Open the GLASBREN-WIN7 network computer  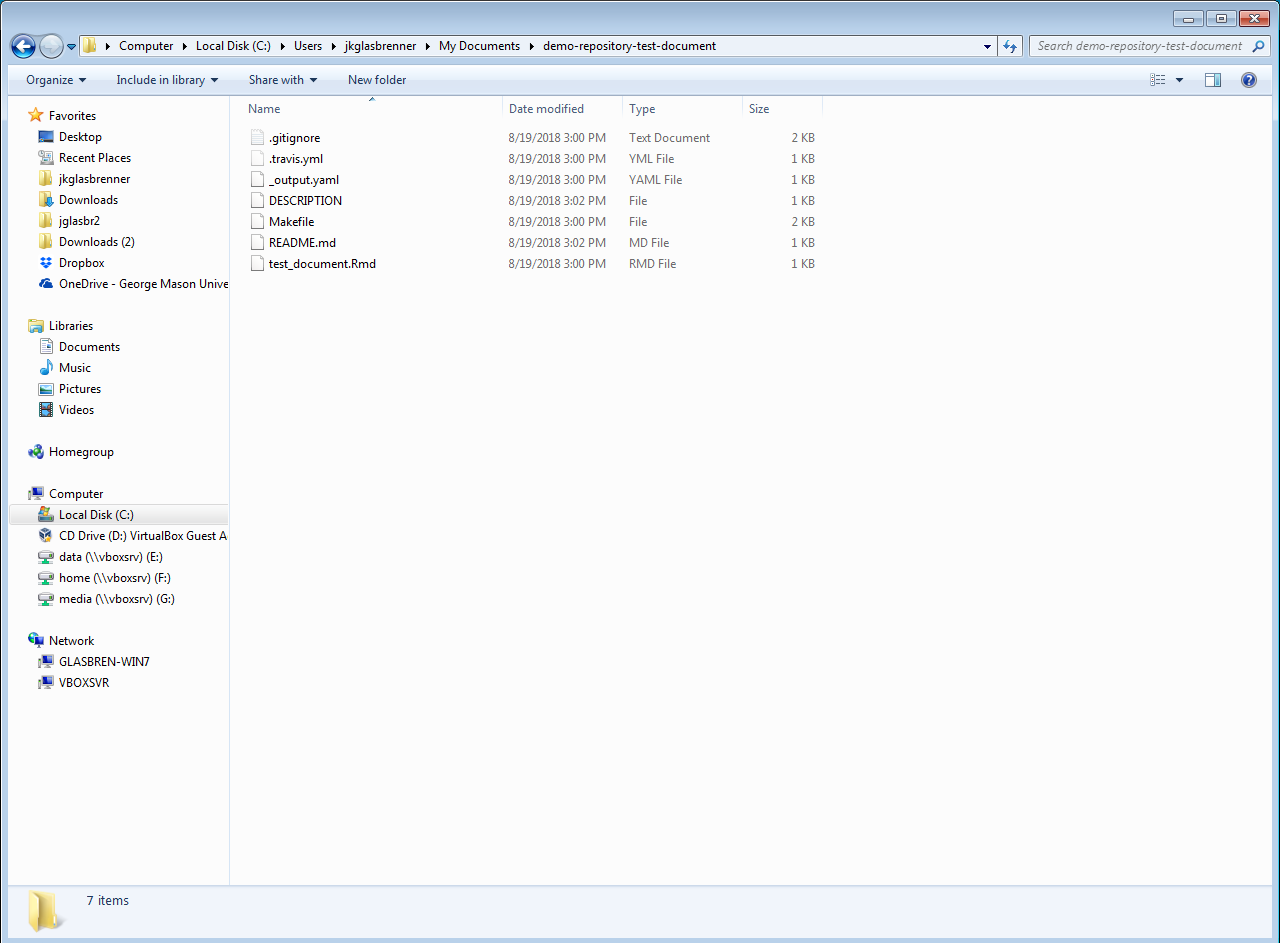pyautogui.click(x=104, y=662)
